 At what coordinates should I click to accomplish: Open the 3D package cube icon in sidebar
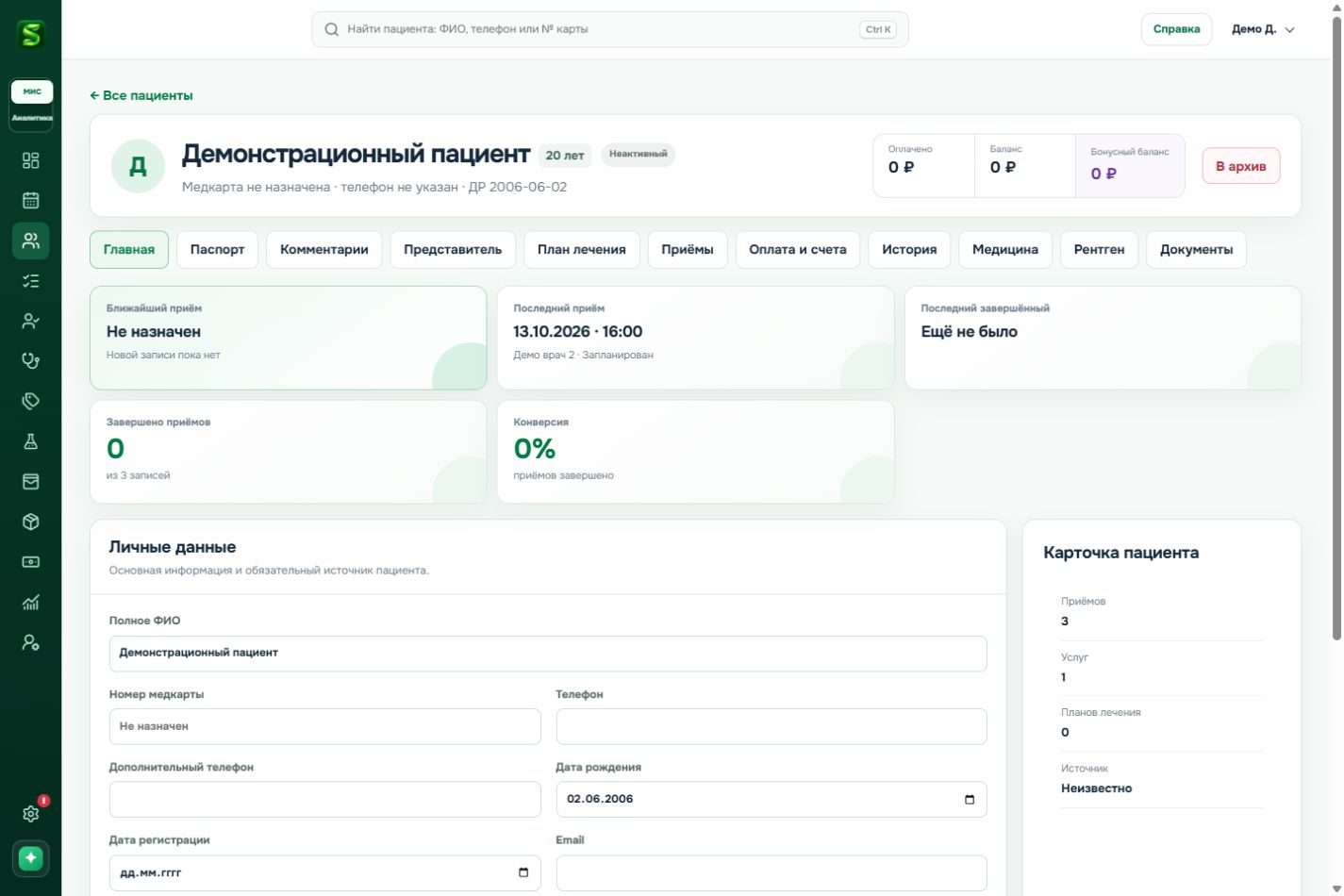tap(30, 522)
